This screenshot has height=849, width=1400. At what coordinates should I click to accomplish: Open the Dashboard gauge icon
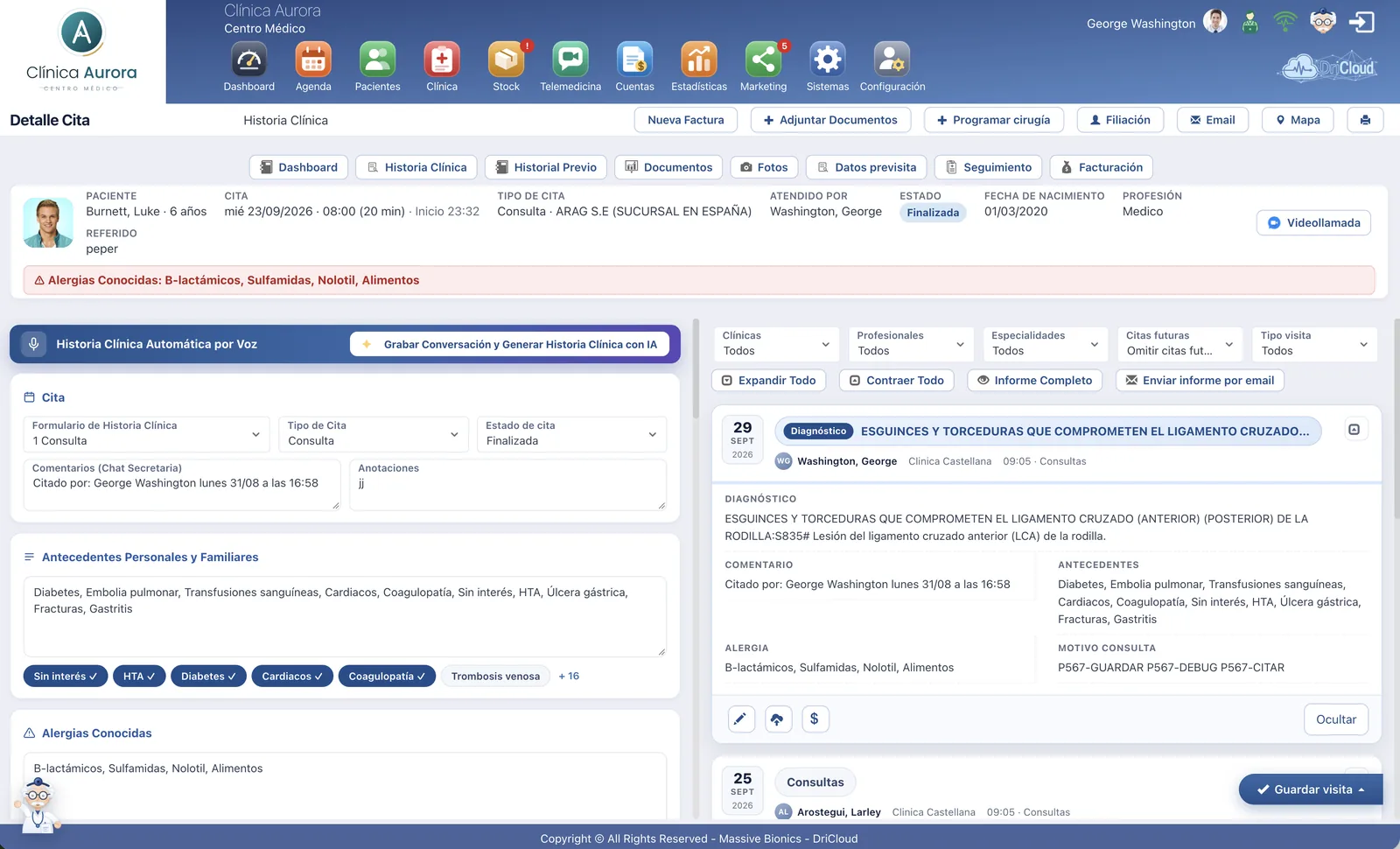pos(249,60)
